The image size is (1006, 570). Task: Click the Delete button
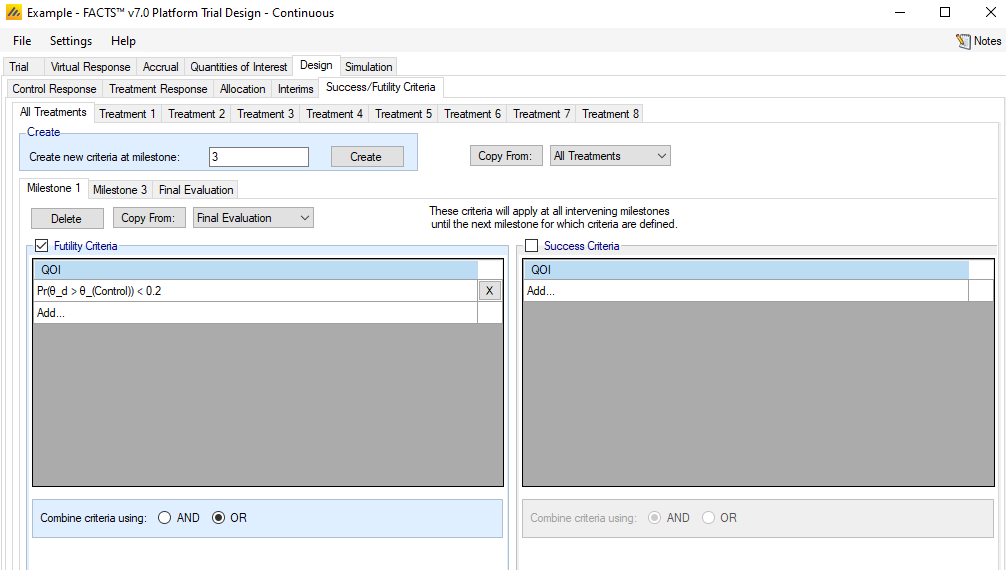(66, 218)
